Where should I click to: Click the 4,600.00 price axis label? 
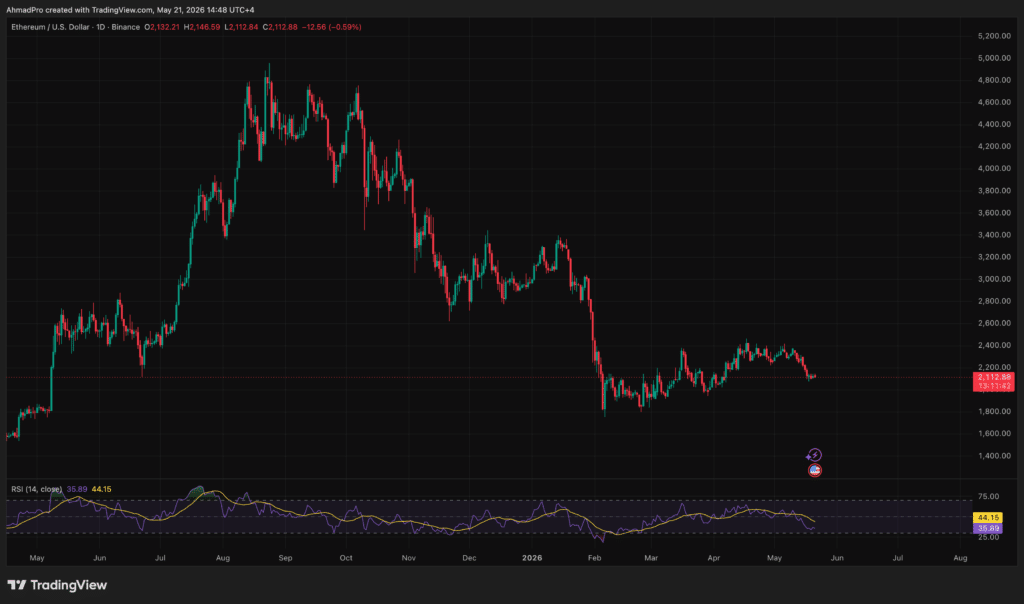(x=994, y=103)
